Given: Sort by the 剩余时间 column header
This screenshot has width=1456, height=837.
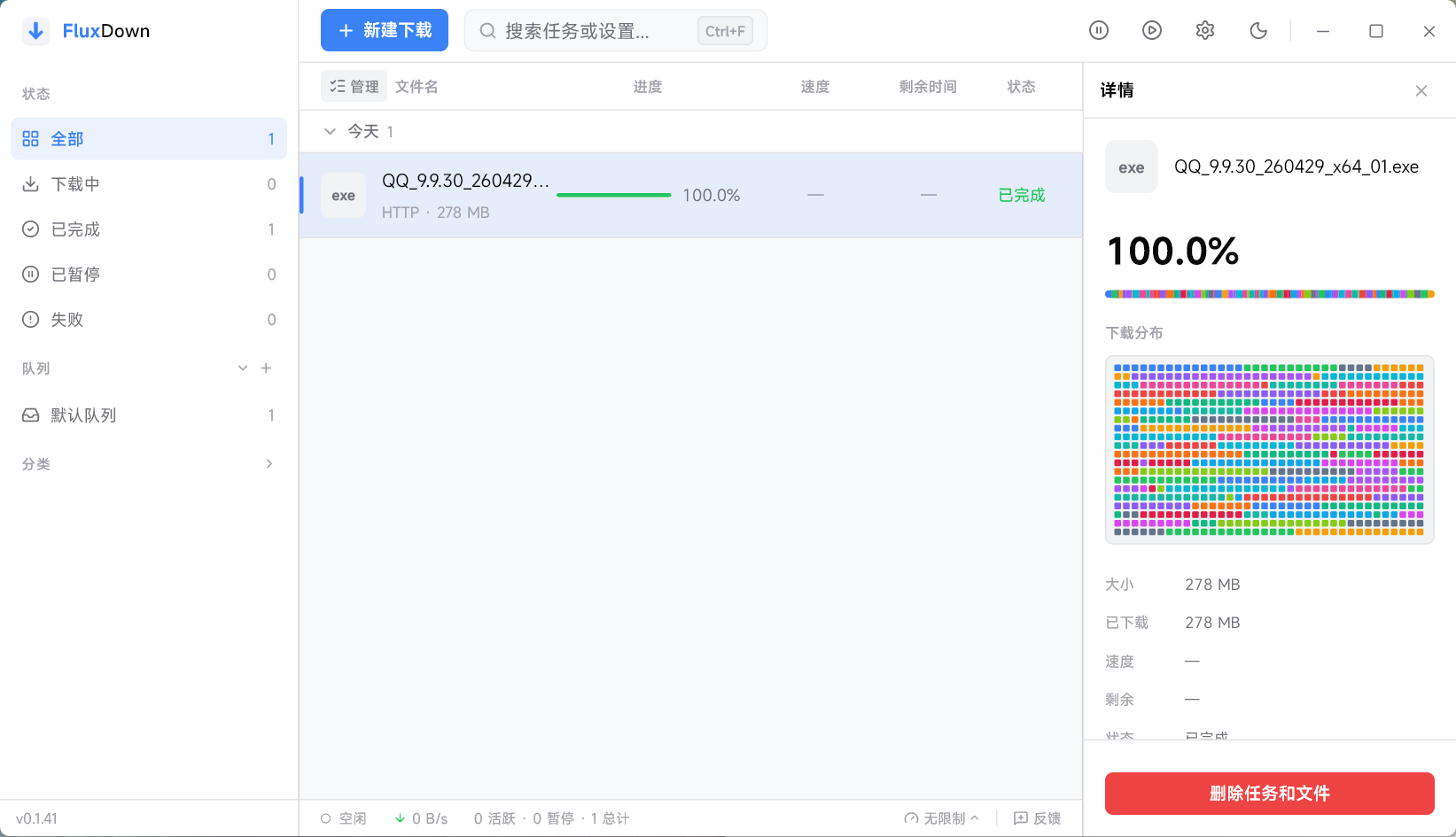Looking at the screenshot, I should pyautogui.click(x=928, y=87).
